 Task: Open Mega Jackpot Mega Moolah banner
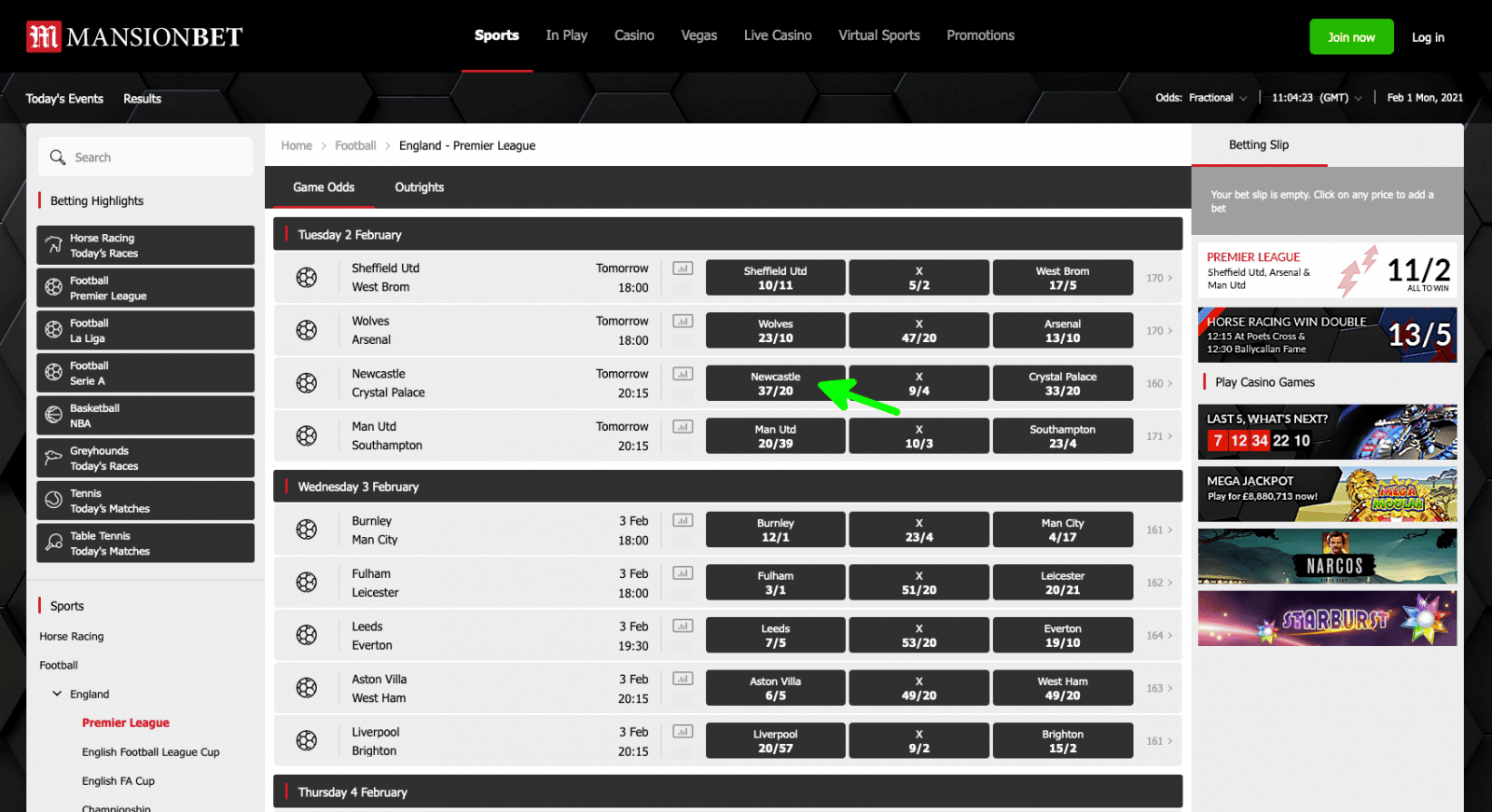click(x=1327, y=494)
